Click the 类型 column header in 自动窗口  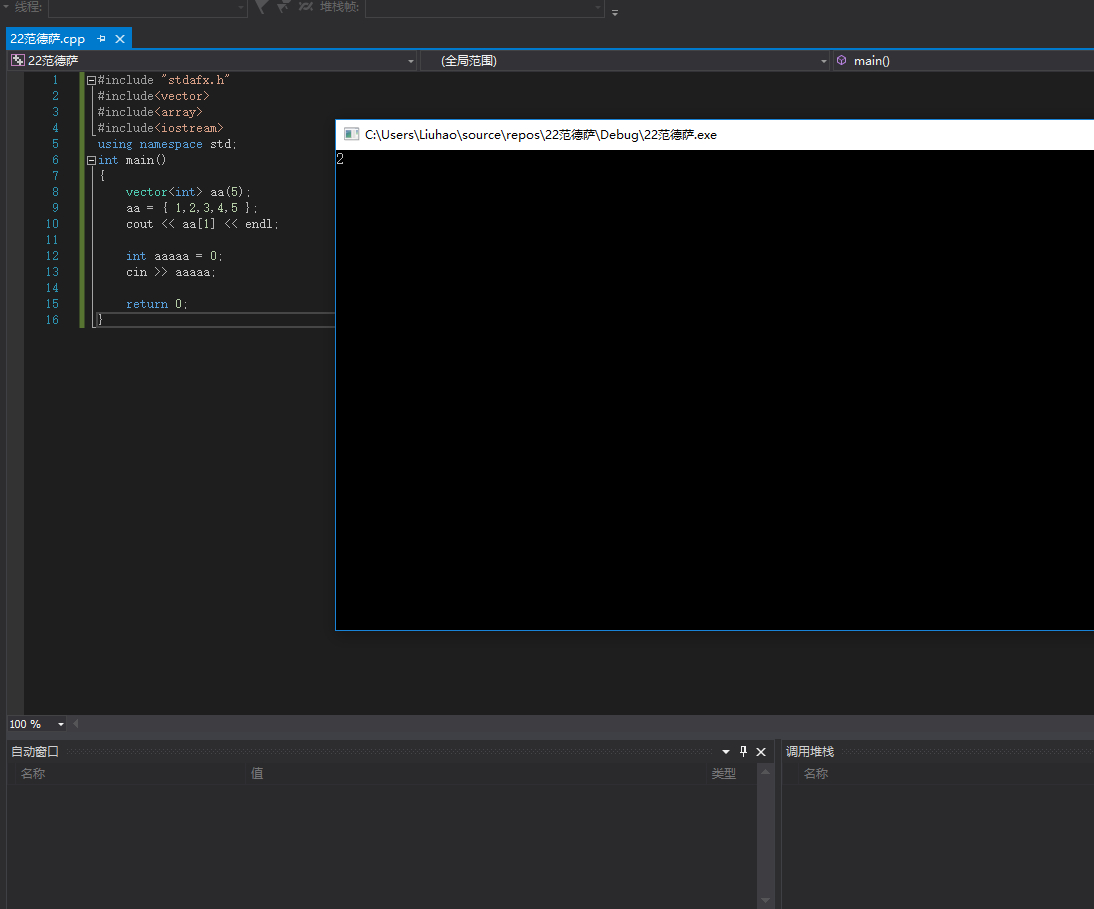(723, 773)
